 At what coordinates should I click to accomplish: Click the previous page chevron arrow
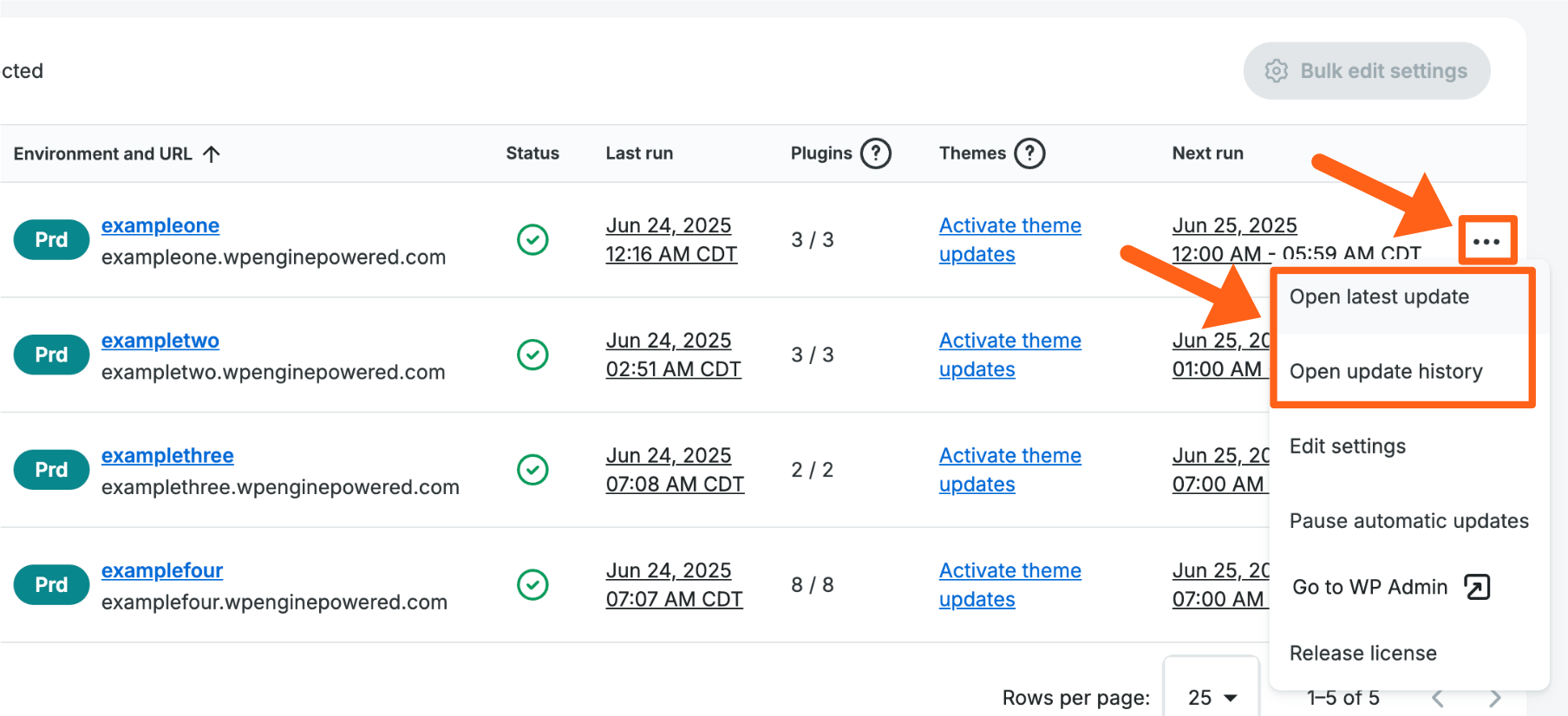click(1438, 698)
